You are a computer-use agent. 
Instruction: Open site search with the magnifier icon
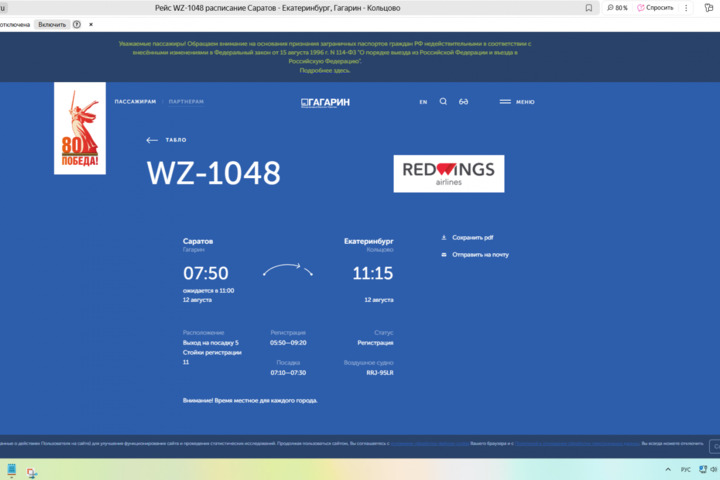tap(443, 102)
